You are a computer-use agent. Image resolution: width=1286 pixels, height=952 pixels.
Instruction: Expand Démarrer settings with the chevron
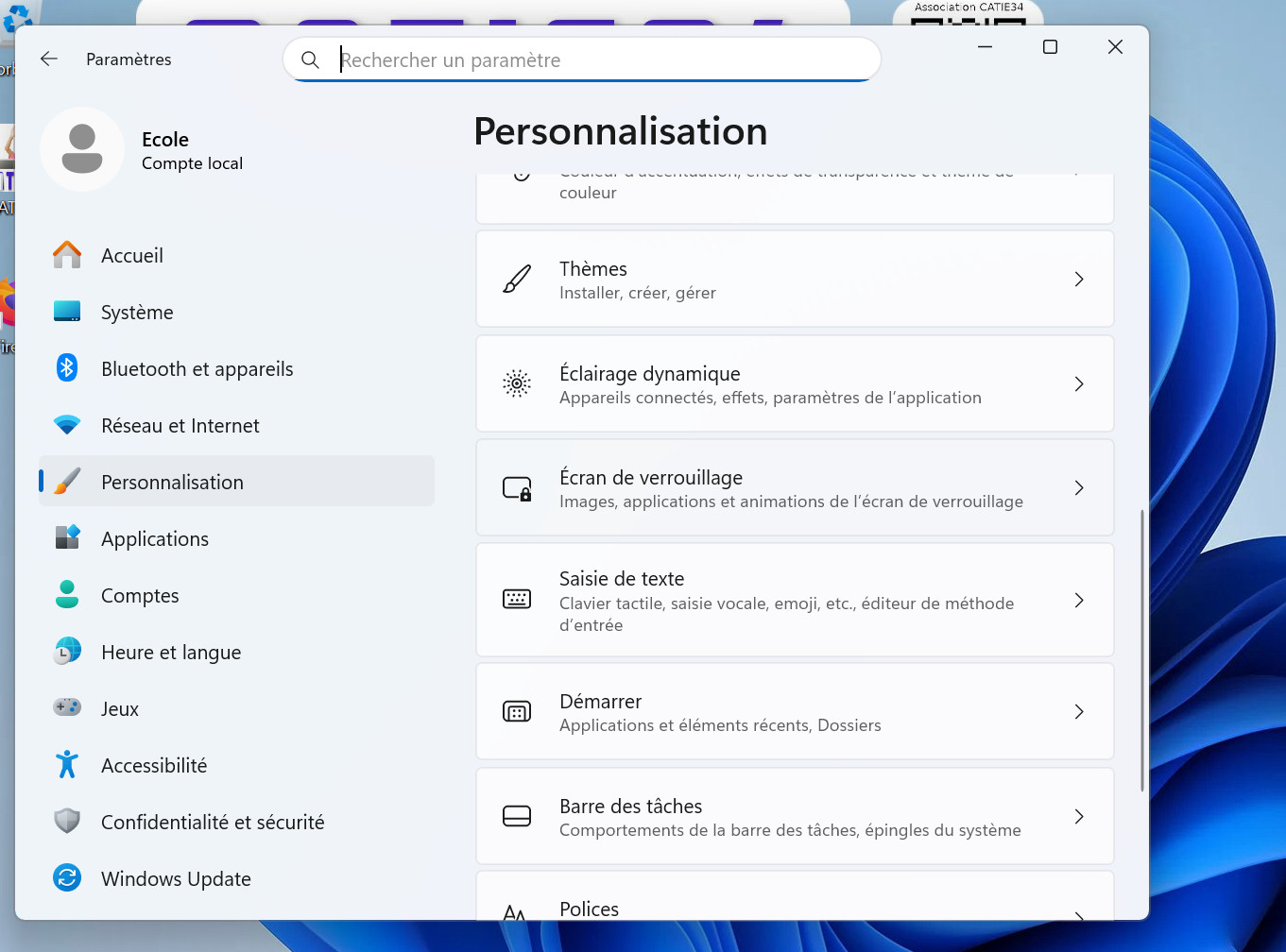click(1078, 712)
